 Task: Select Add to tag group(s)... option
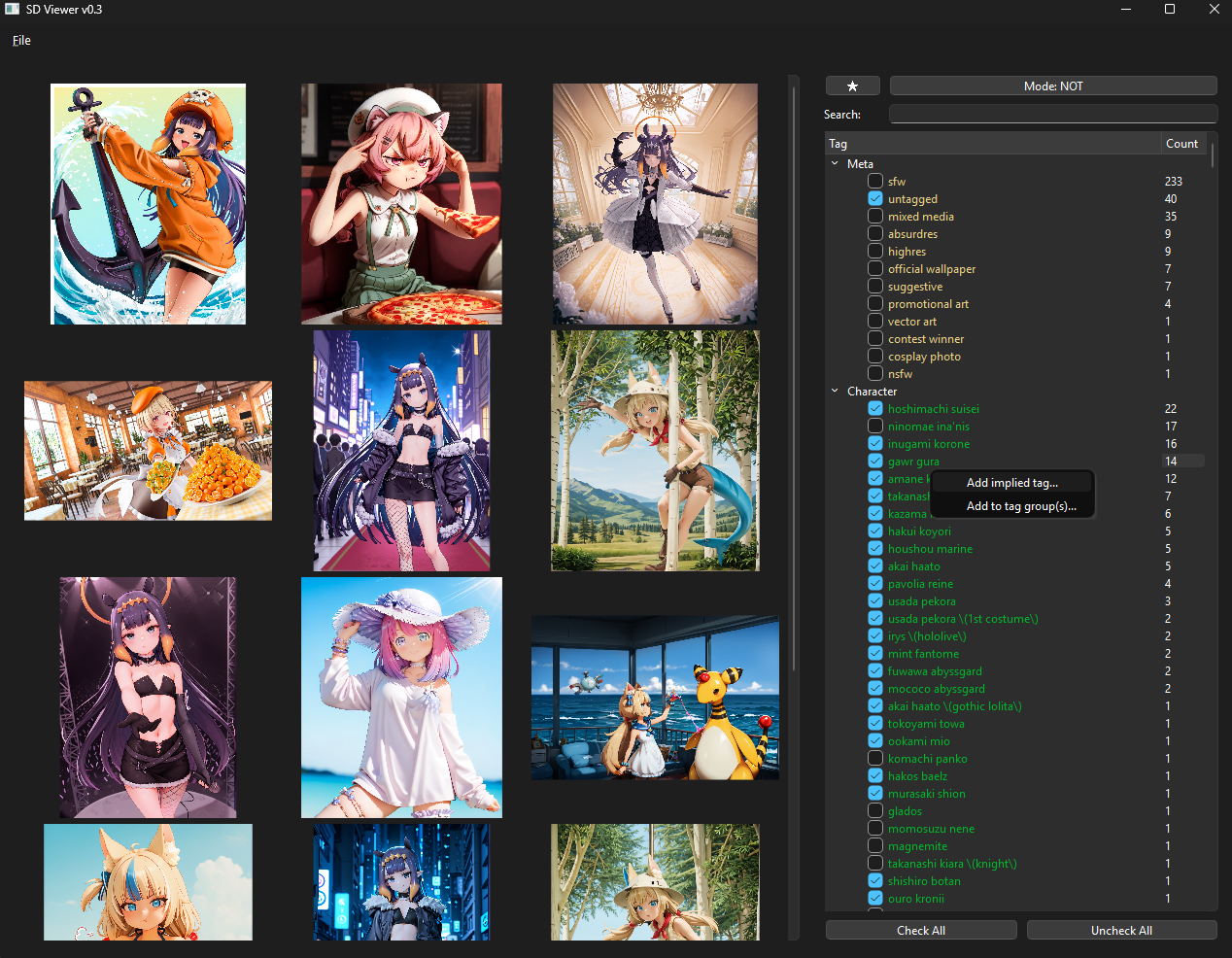(1020, 506)
